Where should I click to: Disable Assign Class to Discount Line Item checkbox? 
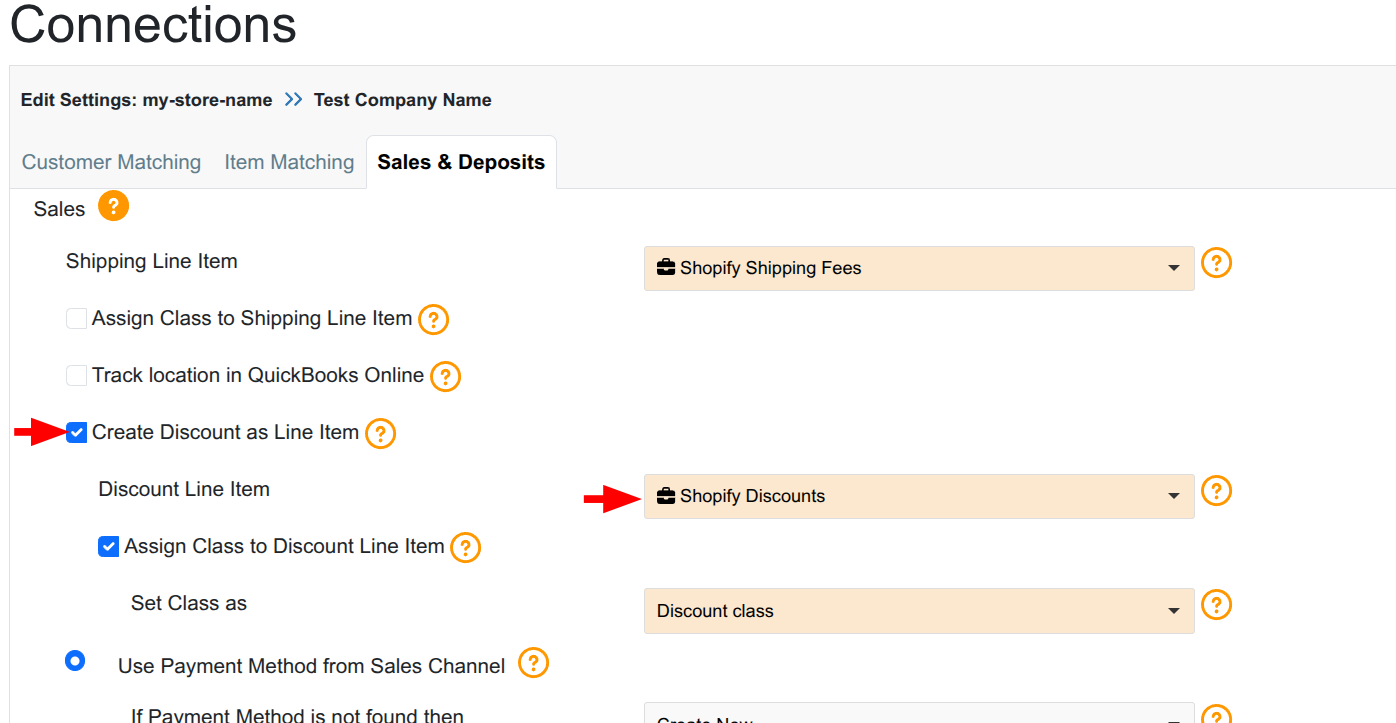109,547
